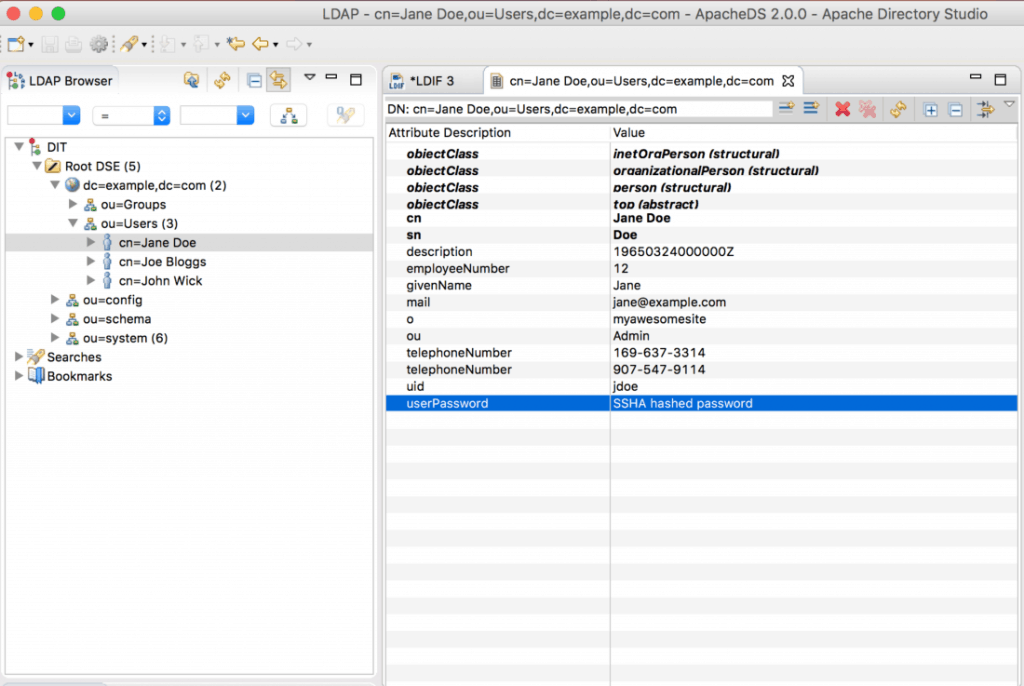Click the DN field of the entry editor
The image size is (1024, 686).
pos(579,109)
